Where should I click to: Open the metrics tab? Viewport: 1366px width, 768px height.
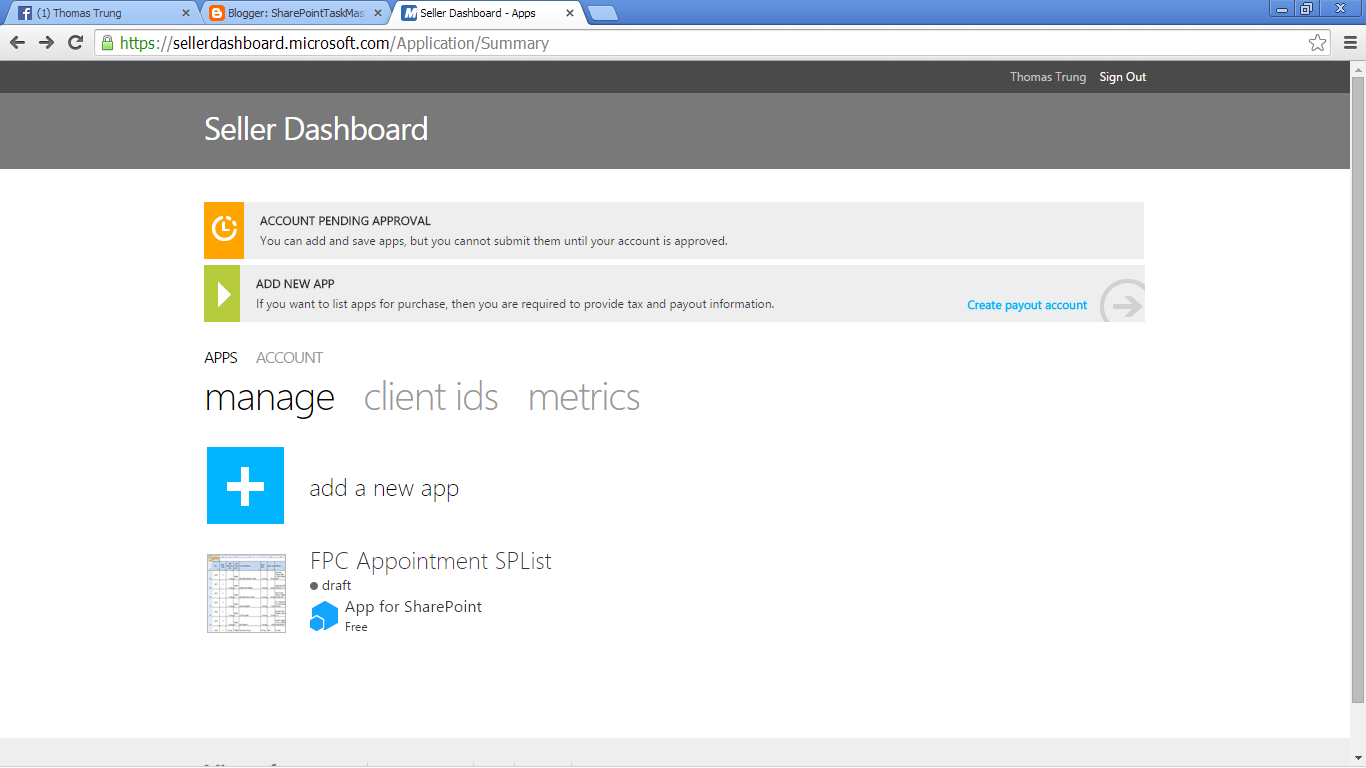tap(584, 397)
